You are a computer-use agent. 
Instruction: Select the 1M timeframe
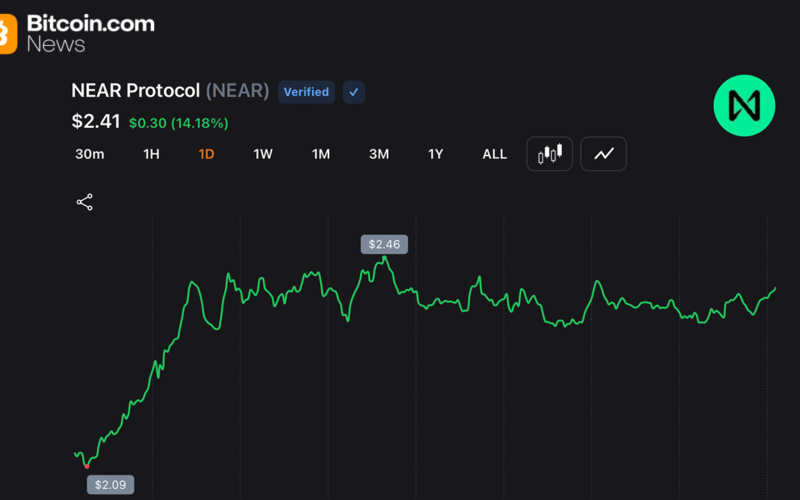pyautogui.click(x=321, y=154)
